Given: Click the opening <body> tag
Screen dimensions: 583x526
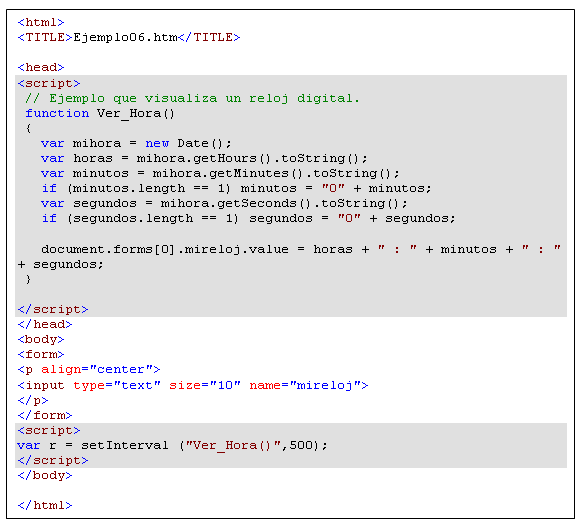Looking at the screenshot, I should (x=41, y=339).
